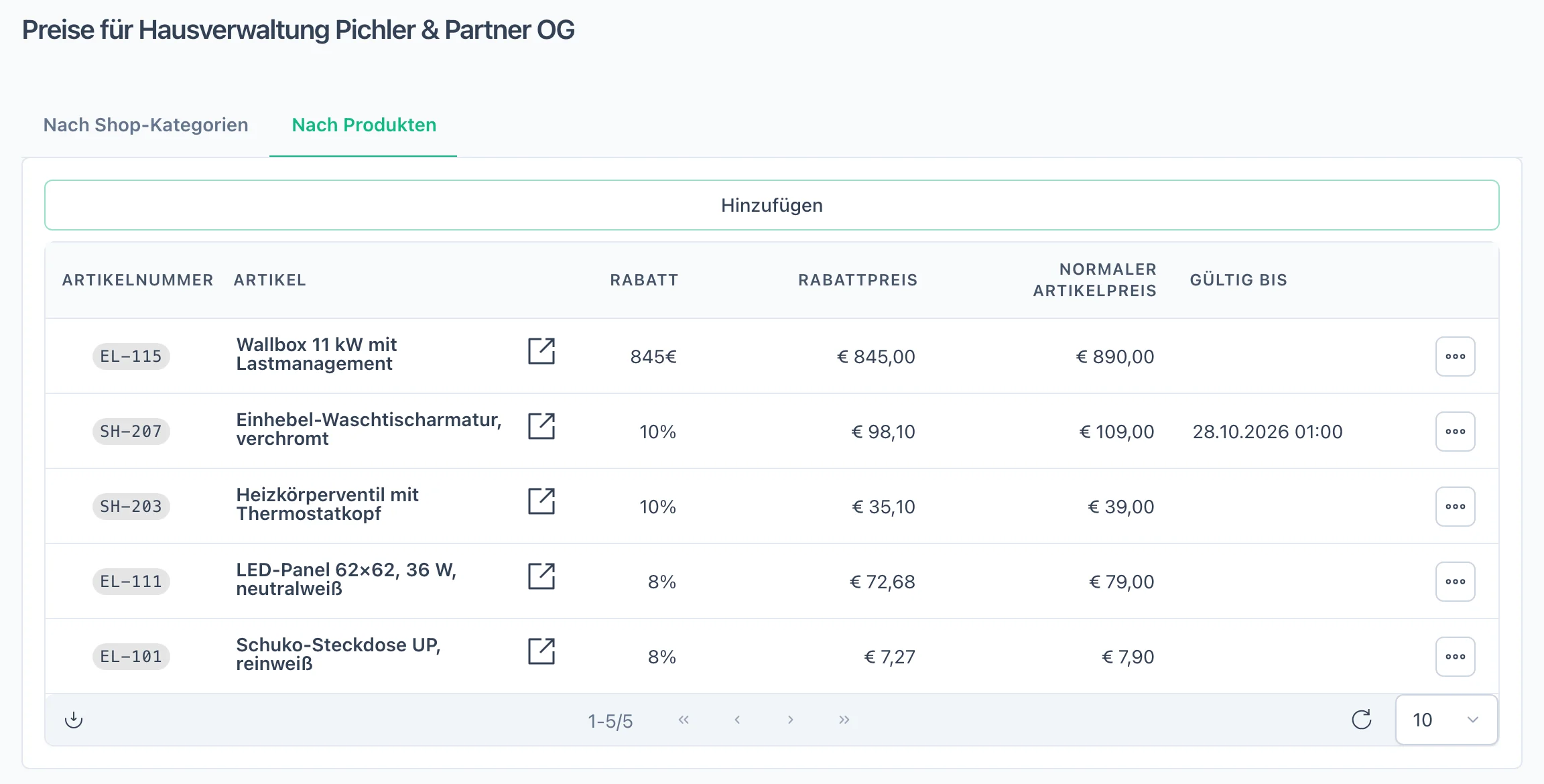Click the date 28.10.2026 01:00
The height and width of the screenshot is (784, 1544).
click(1267, 432)
